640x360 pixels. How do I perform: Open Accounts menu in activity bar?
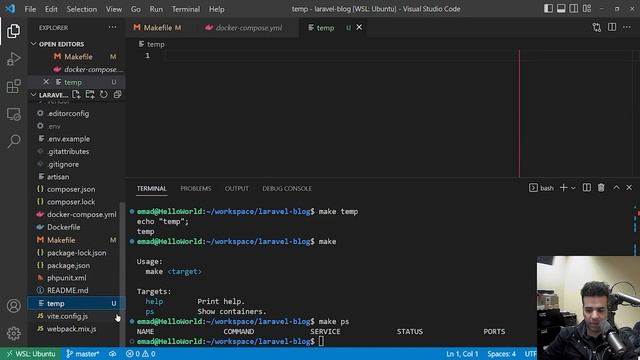(13, 306)
